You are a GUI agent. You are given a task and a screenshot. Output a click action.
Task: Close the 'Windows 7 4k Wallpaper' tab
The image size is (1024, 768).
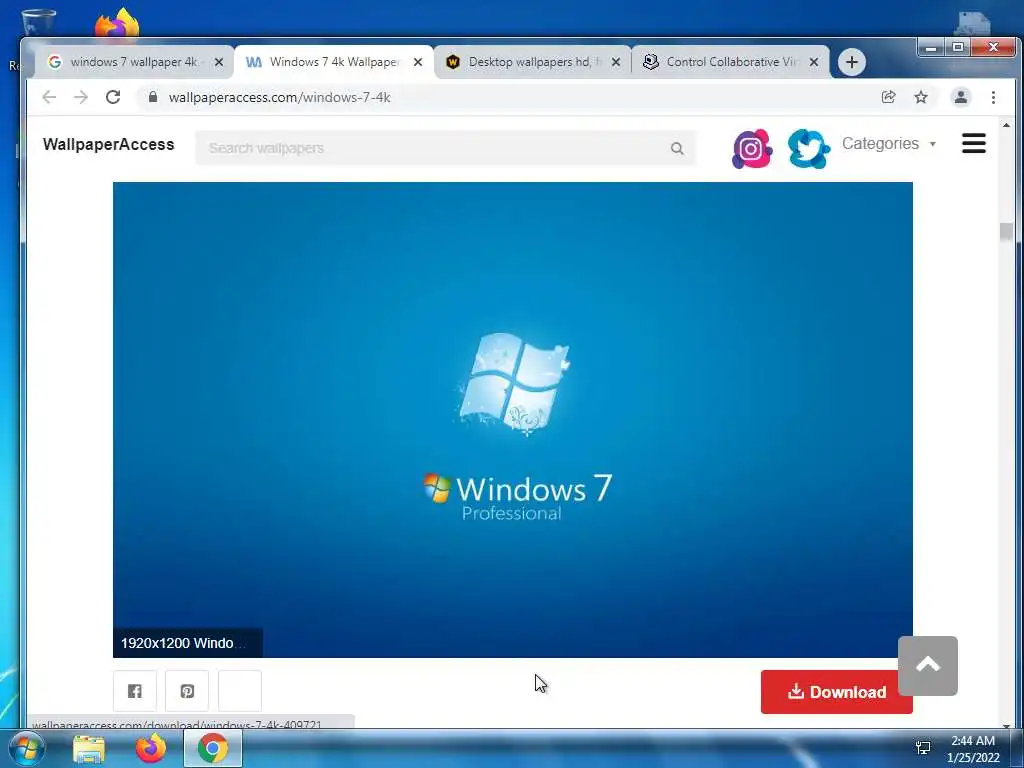[x=418, y=62]
